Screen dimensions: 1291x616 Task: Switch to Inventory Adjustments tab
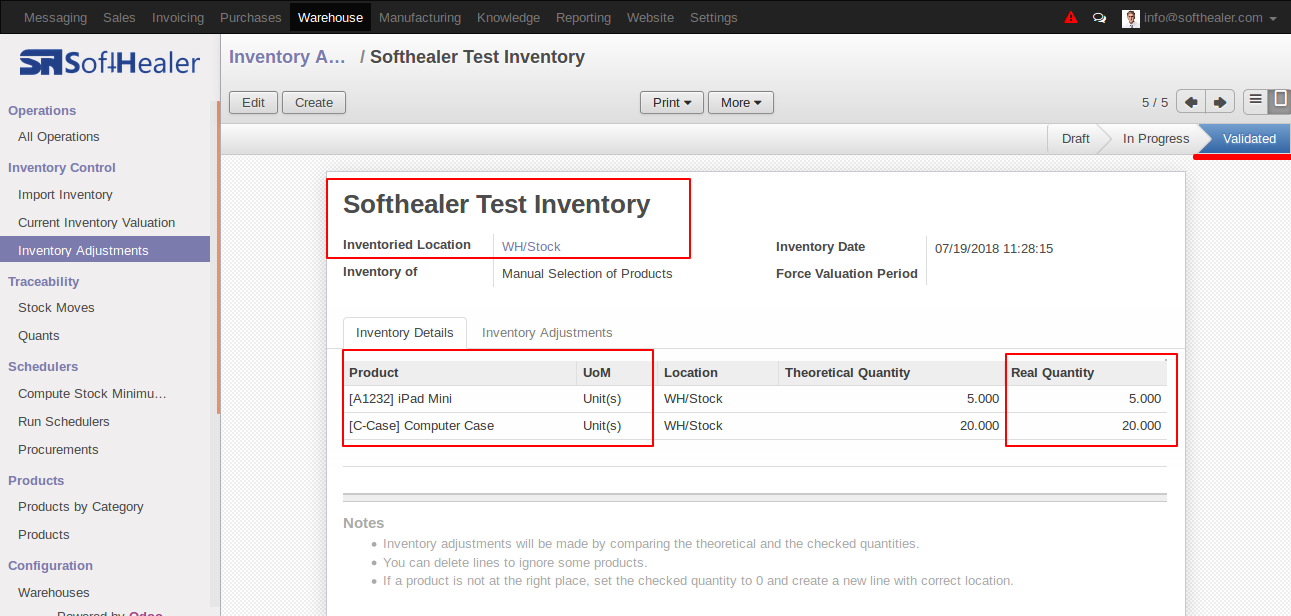(547, 333)
